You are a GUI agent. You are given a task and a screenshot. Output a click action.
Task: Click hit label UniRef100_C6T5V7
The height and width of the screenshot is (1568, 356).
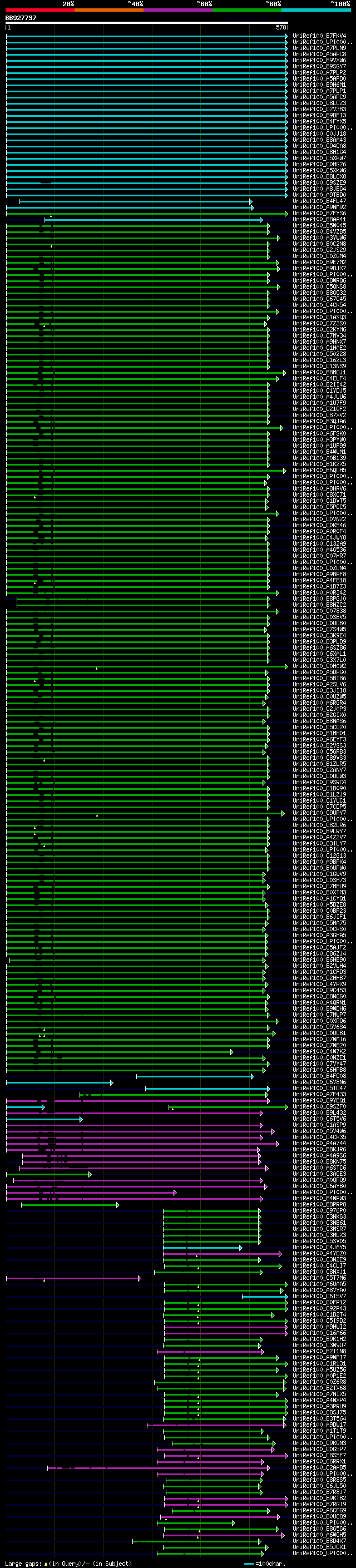319,1296
